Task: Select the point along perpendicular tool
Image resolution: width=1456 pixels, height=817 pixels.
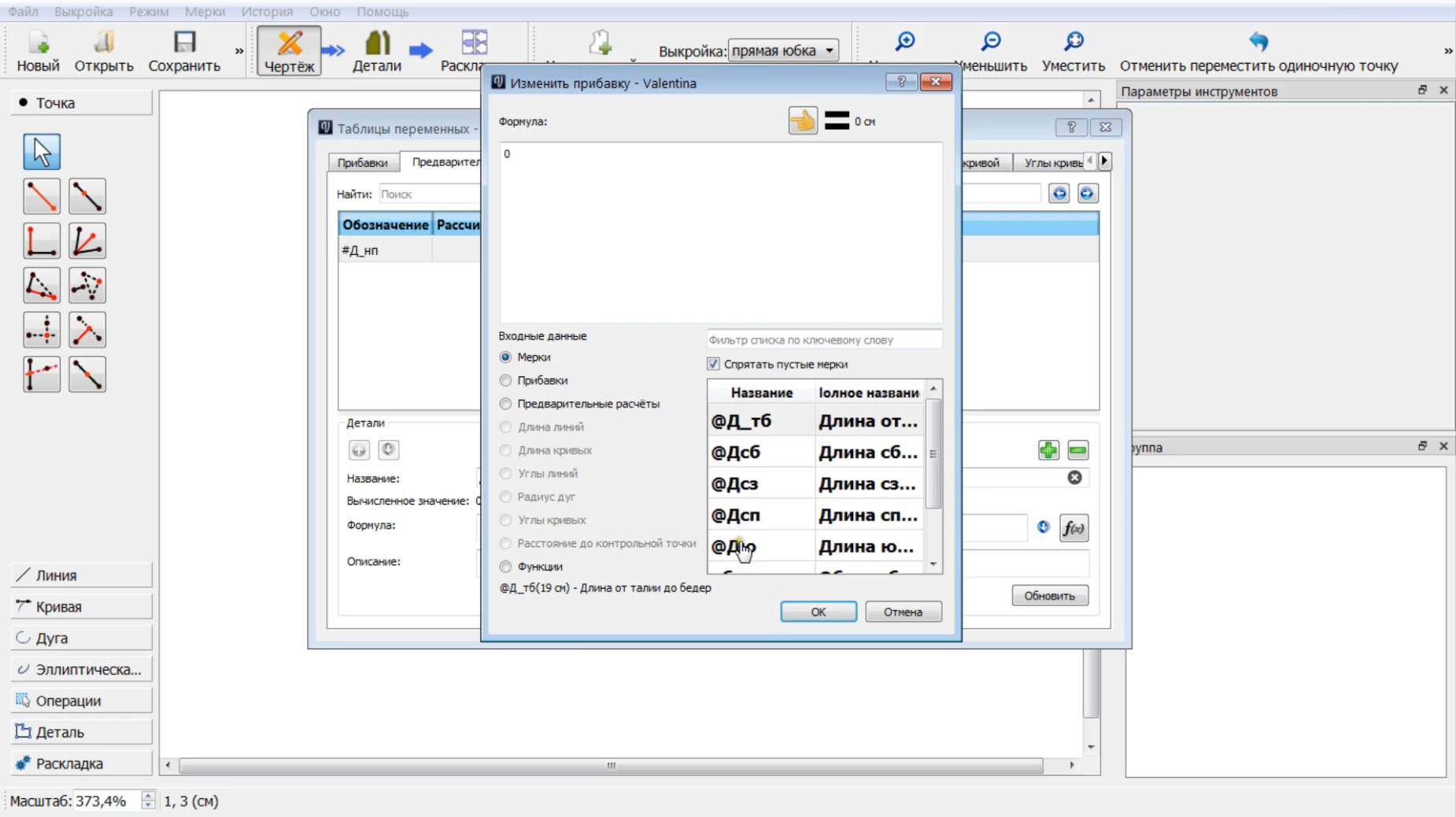Action: pos(42,241)
